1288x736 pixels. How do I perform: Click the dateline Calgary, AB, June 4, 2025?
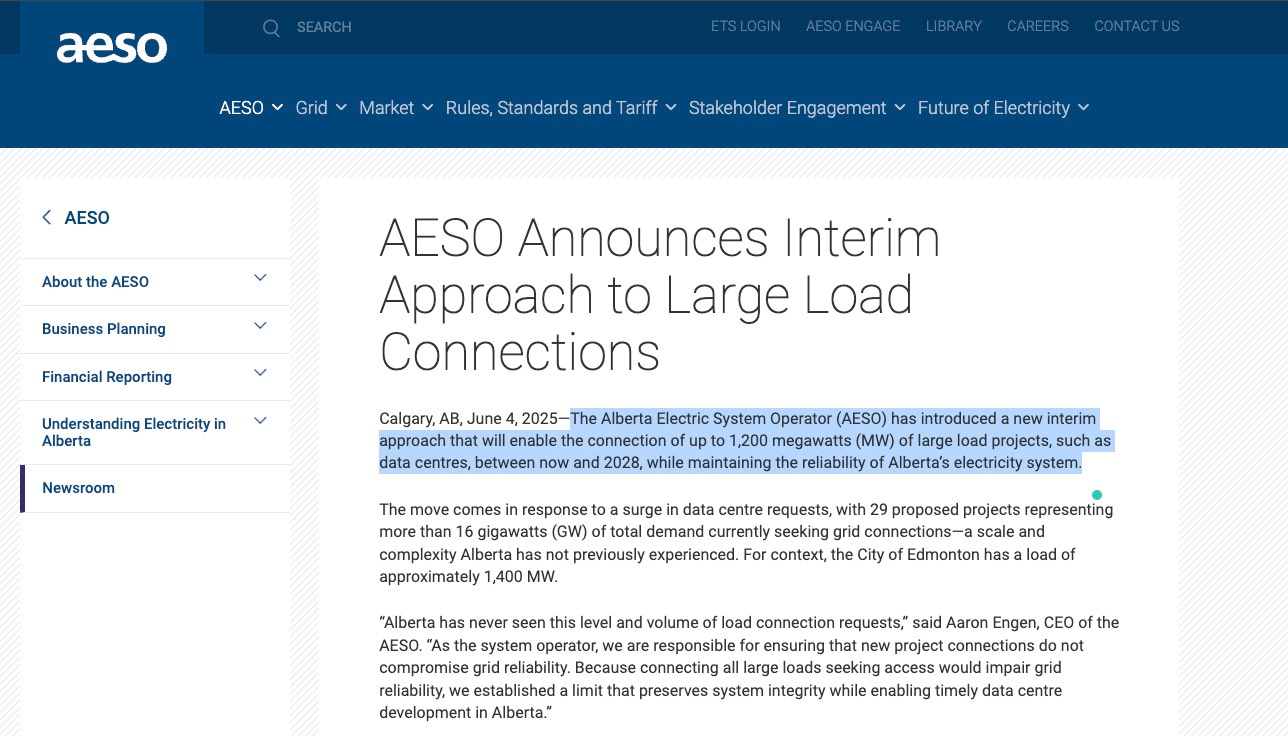pos(468,418)
